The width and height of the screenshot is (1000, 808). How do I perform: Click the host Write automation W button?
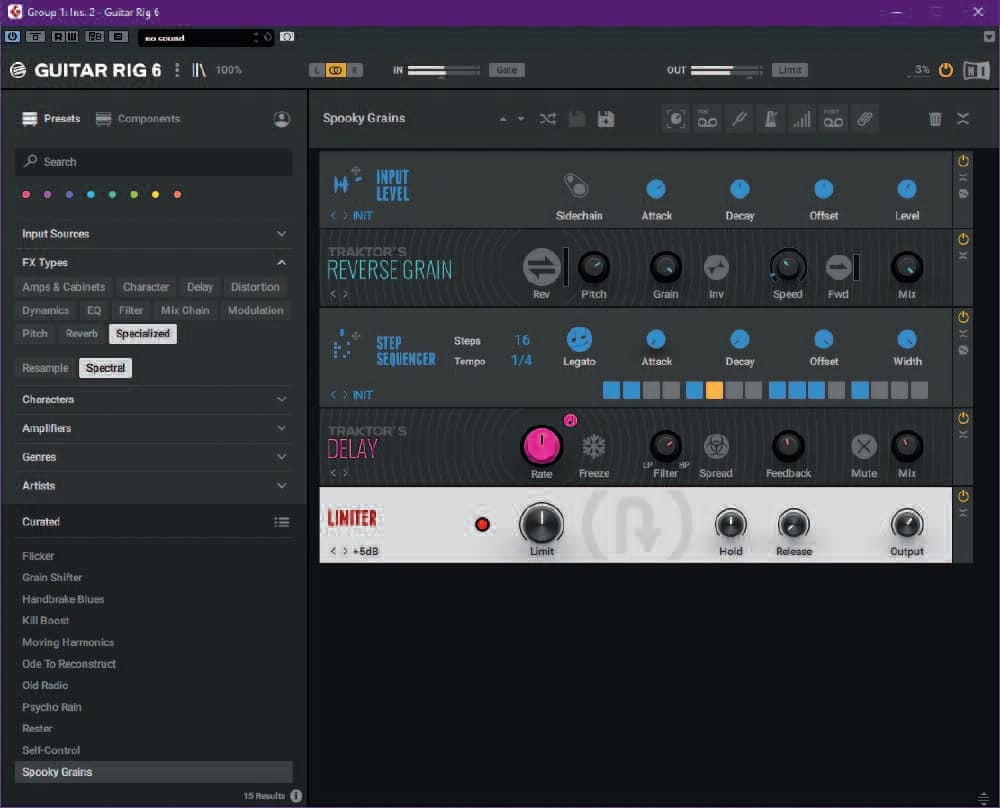(72, 36)
